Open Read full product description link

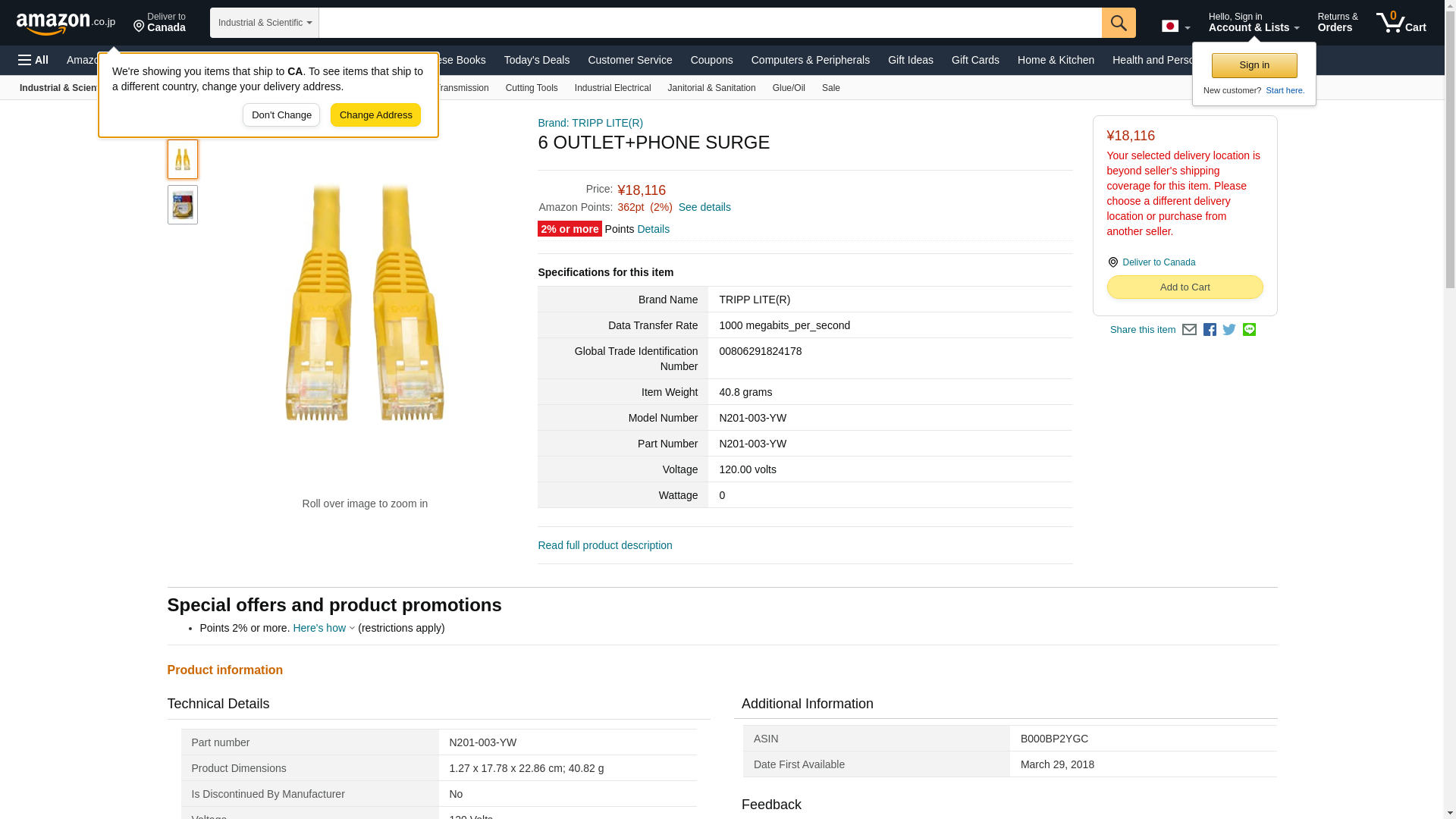tap(604, 545)
